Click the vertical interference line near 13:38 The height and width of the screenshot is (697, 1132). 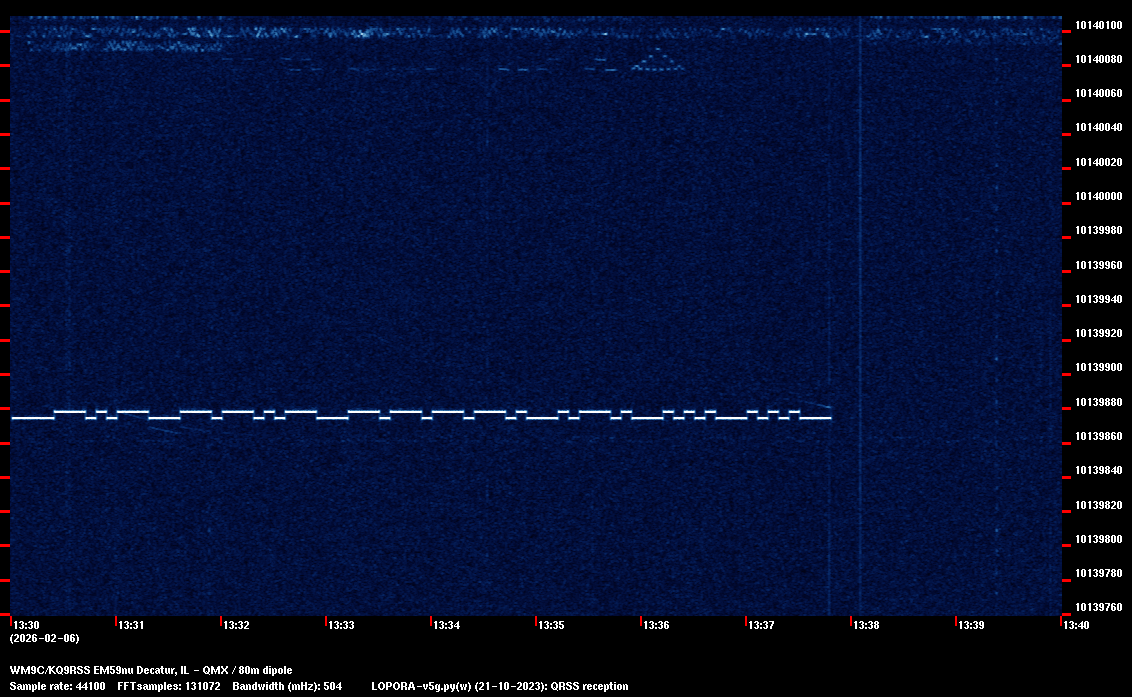coord(860,300)
